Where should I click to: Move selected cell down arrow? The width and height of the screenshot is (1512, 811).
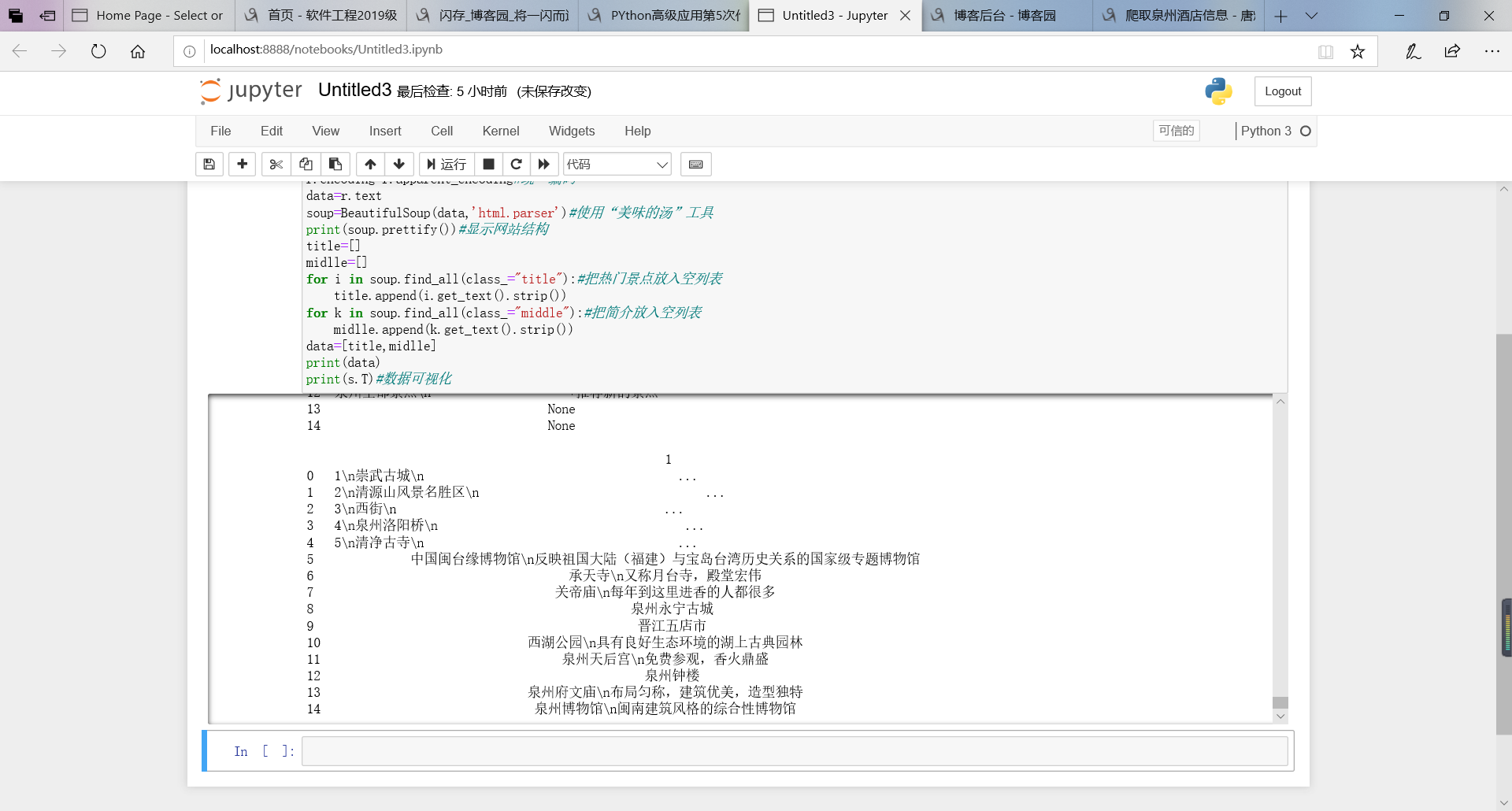(x=399, y=164)
